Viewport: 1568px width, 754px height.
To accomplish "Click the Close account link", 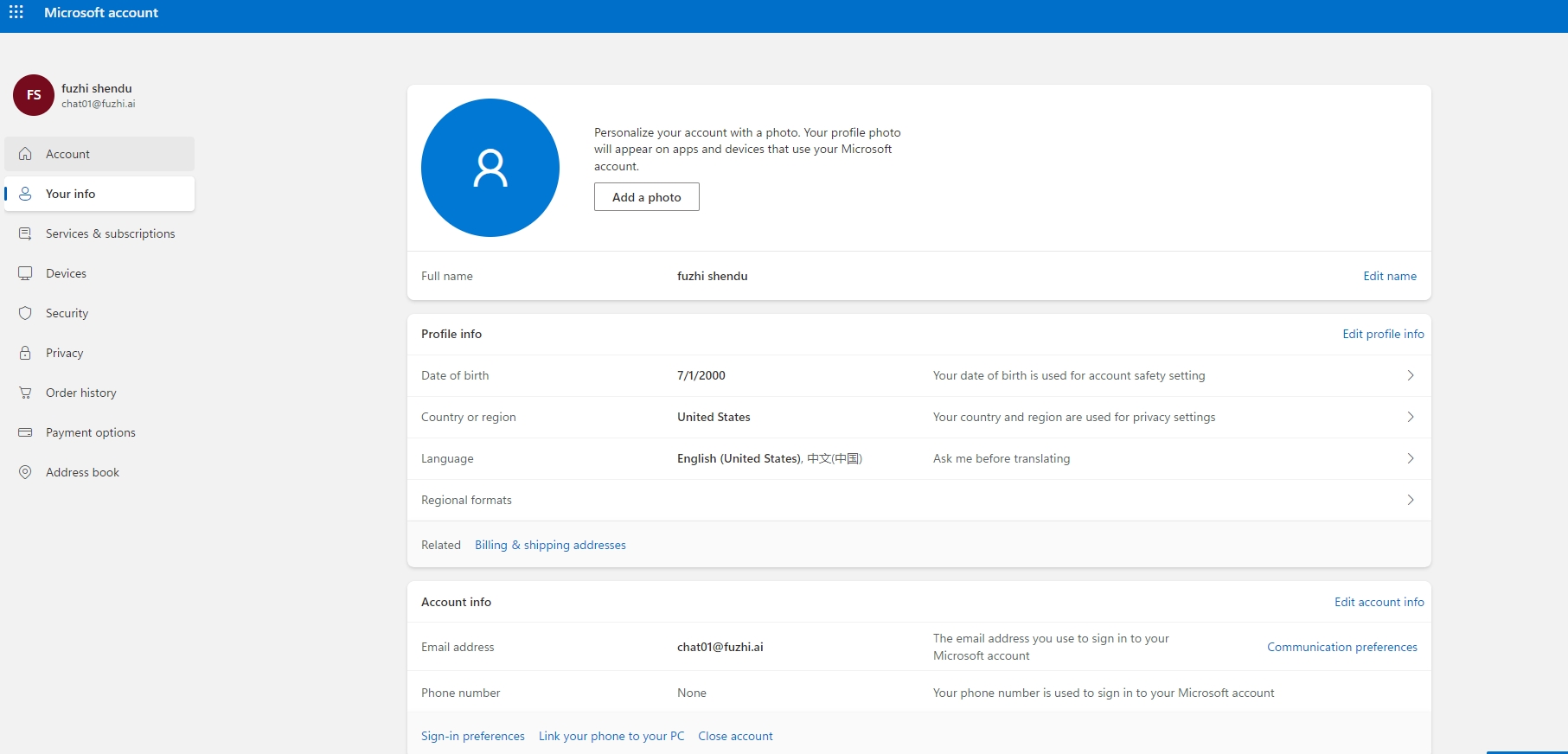I will click(735, 736).
